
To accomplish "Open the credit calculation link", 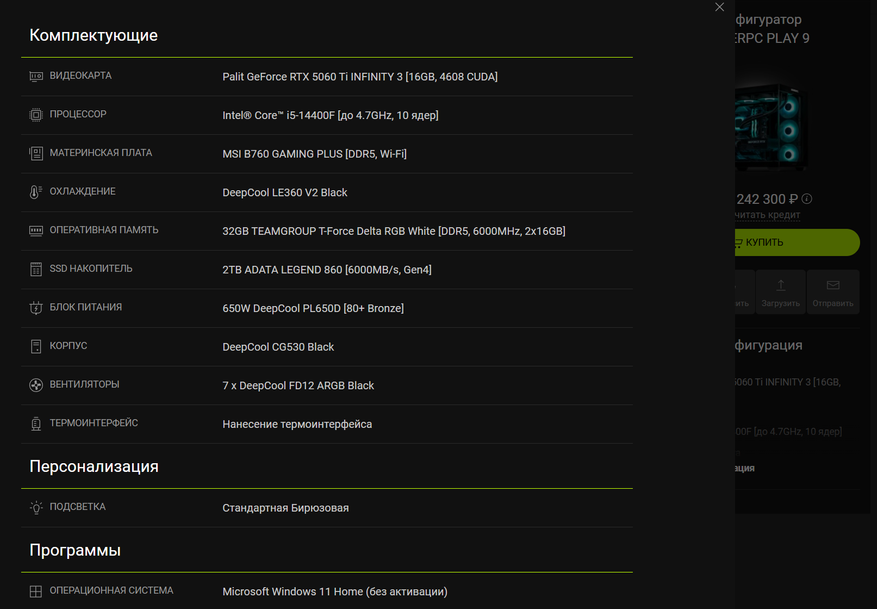I will (x=768, y=215).
